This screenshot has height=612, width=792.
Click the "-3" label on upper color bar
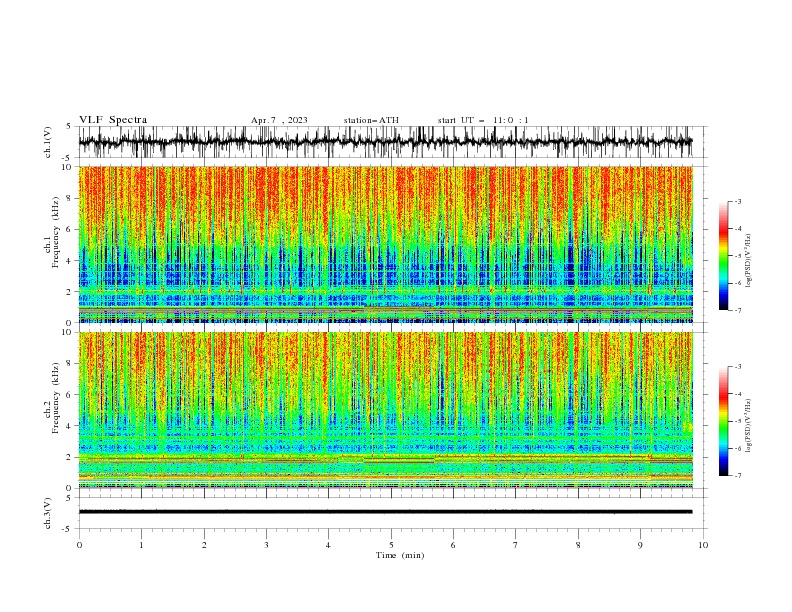(738, 201)
